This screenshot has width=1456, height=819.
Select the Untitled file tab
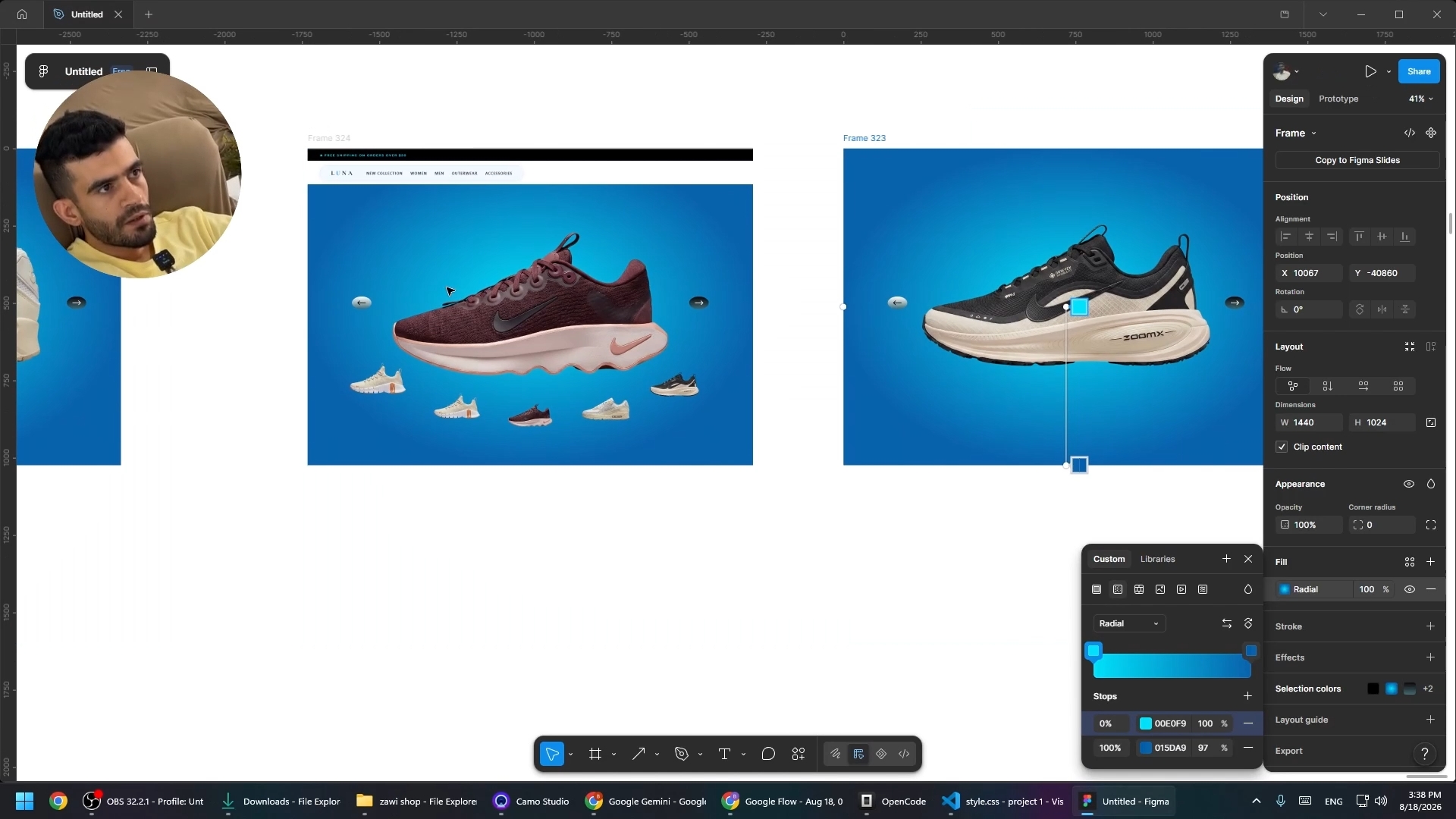coord(86,14)
